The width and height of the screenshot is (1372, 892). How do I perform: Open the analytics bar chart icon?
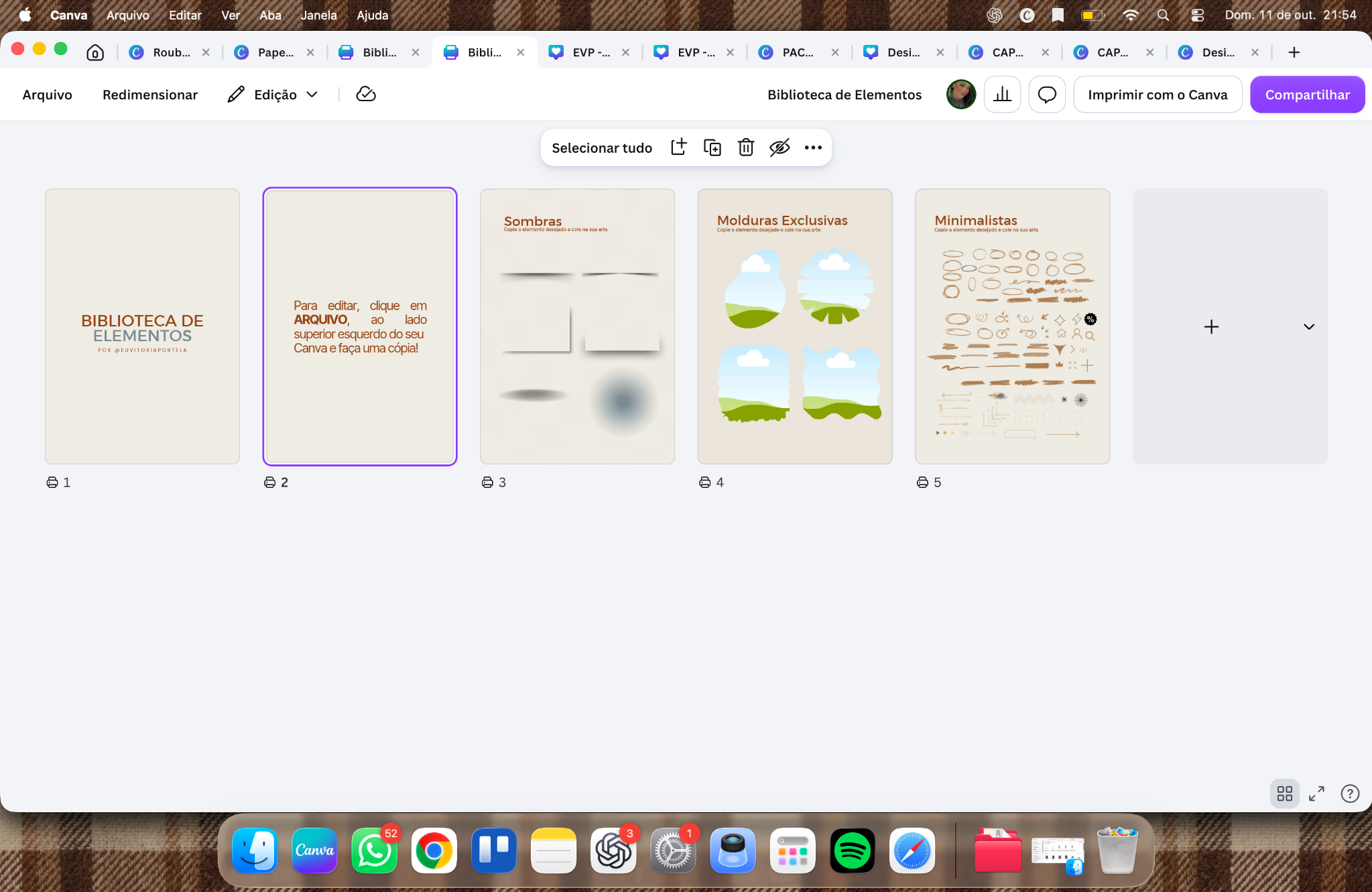[x=1002, y=94]
